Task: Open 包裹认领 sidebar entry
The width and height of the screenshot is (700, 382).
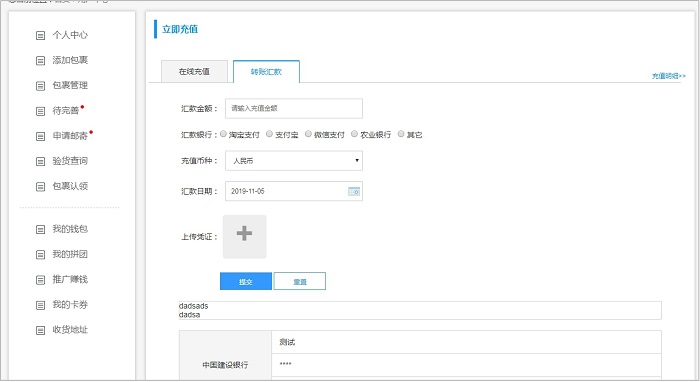Action: click(x=70, y=187)
